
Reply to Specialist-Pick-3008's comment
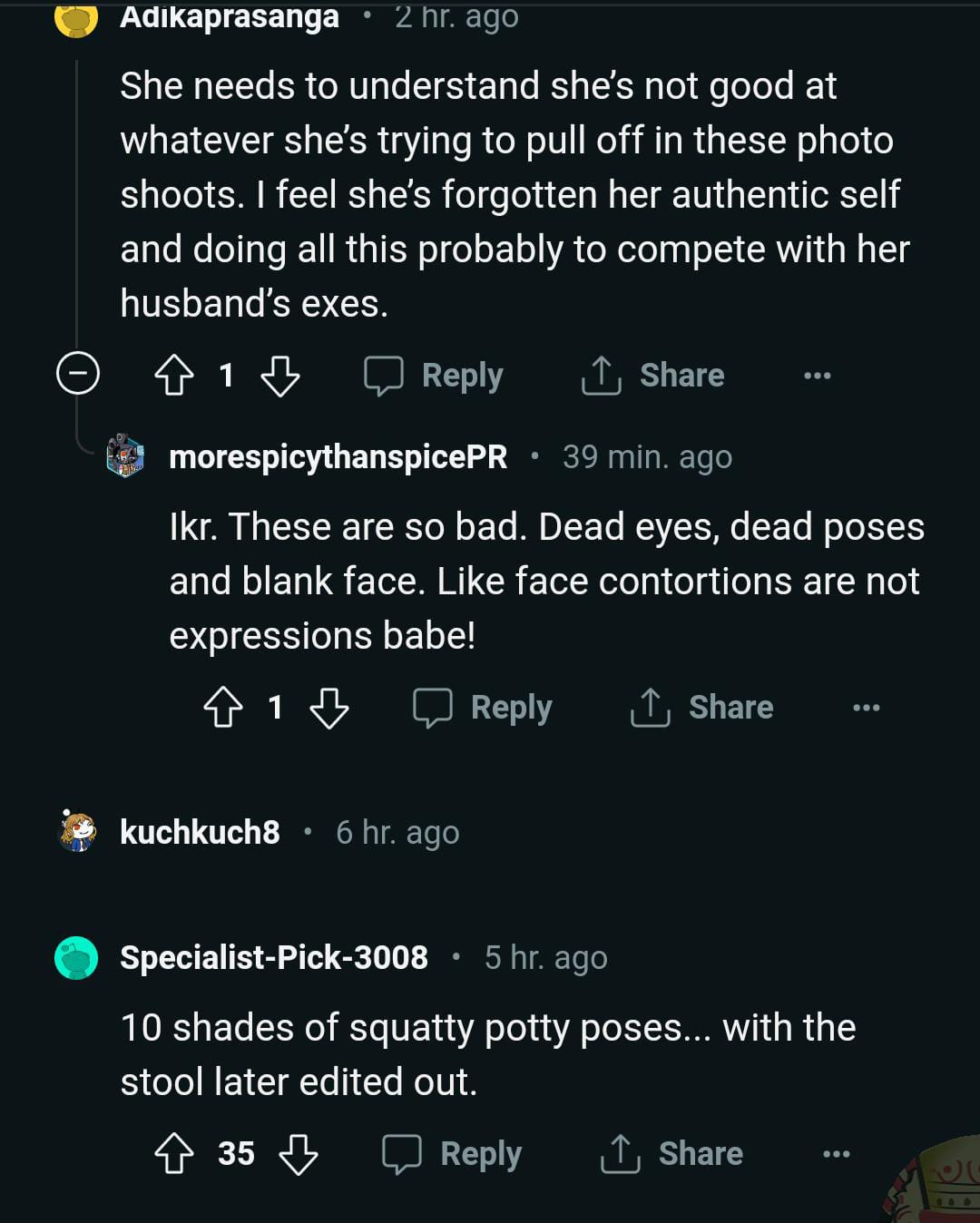coord(452,1154)
